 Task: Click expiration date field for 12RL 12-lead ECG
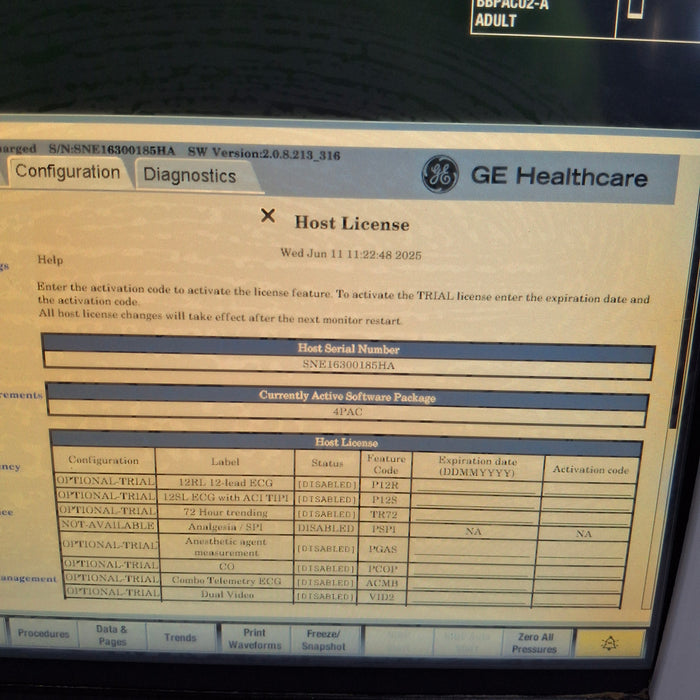475,487
